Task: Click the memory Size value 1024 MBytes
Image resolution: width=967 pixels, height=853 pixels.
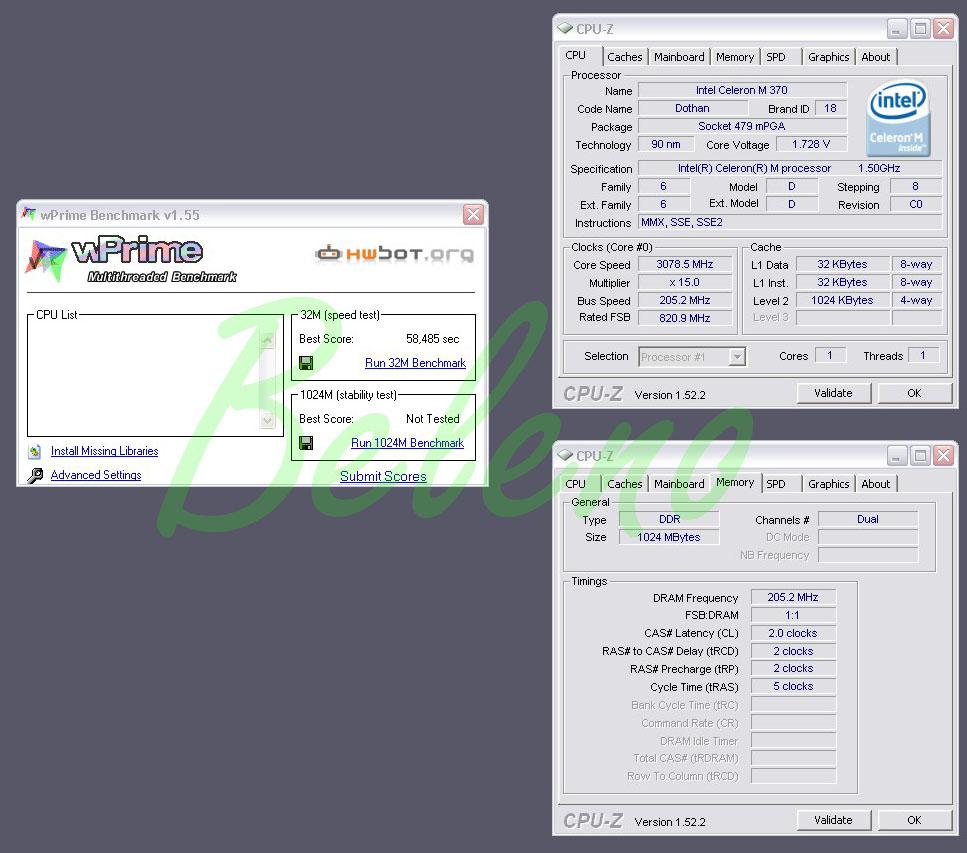Action: point(669,537)
